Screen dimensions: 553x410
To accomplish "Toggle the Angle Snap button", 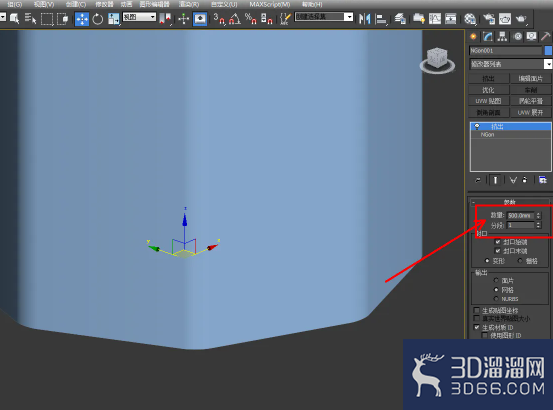I will [235, 19].
